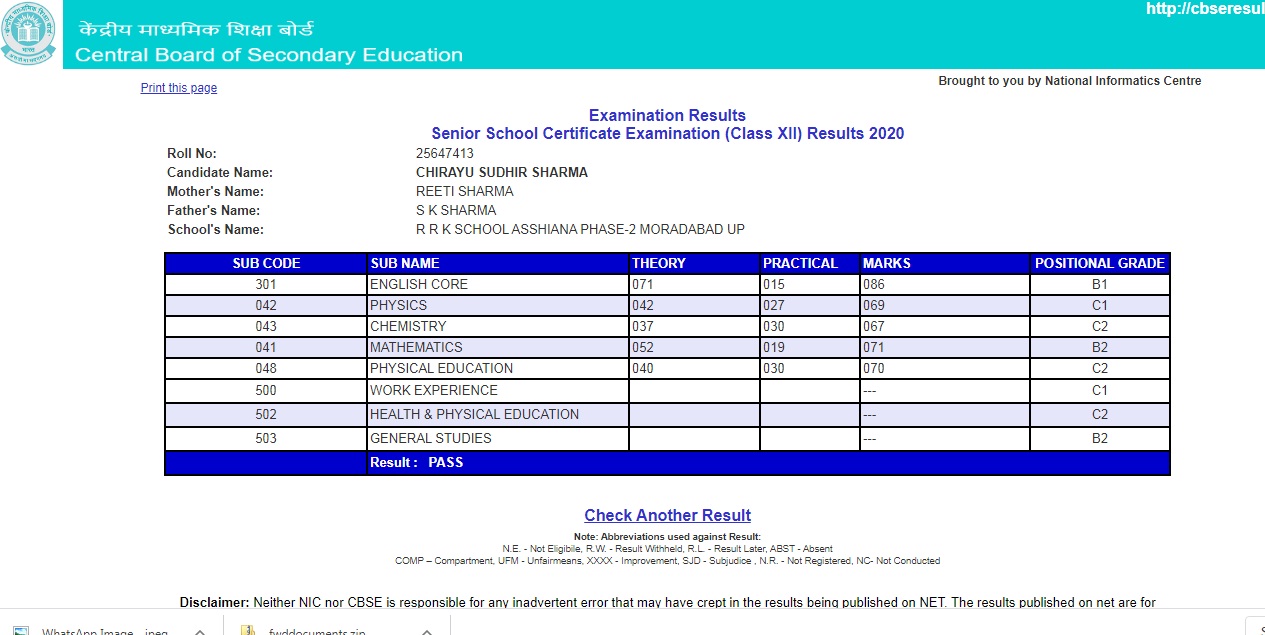Viewport: 1265px width, 635px height.
Task: Click subject code 301
Action: (266, 284)
